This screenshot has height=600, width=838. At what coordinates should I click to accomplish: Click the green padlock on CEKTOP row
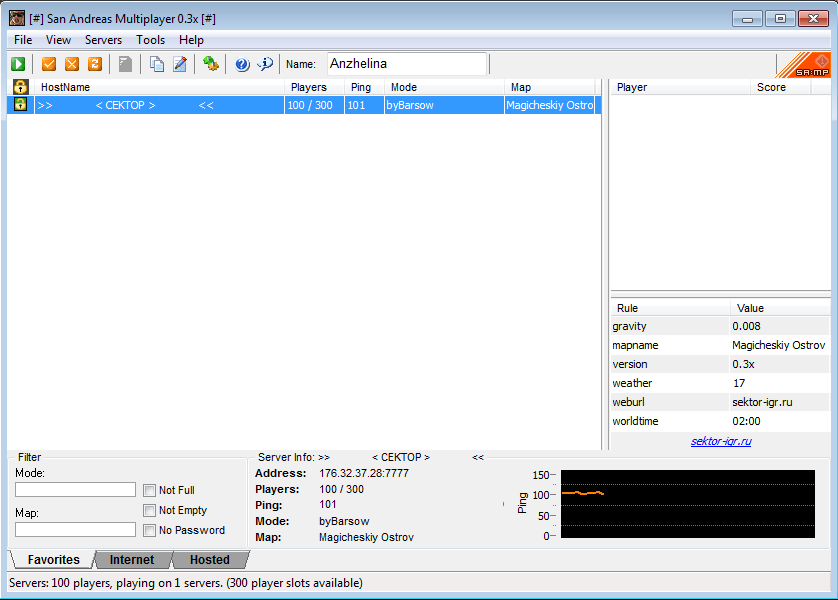pos(20,104)
